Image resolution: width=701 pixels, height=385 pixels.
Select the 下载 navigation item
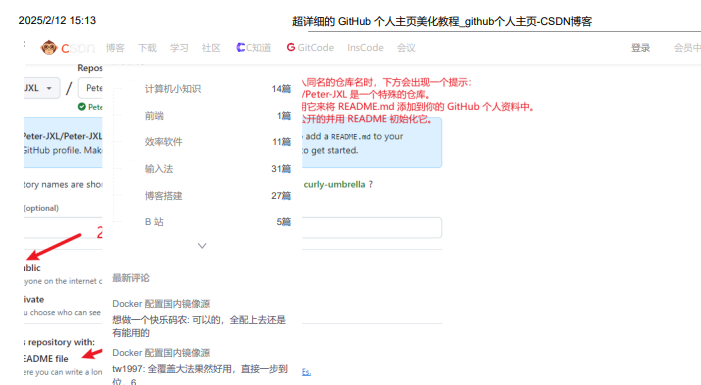click(x=147, y=48)
